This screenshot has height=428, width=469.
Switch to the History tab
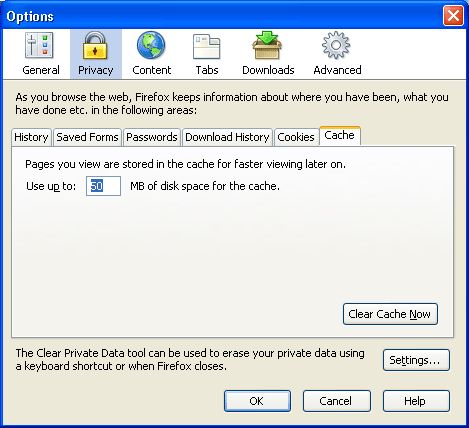[31, 137]
